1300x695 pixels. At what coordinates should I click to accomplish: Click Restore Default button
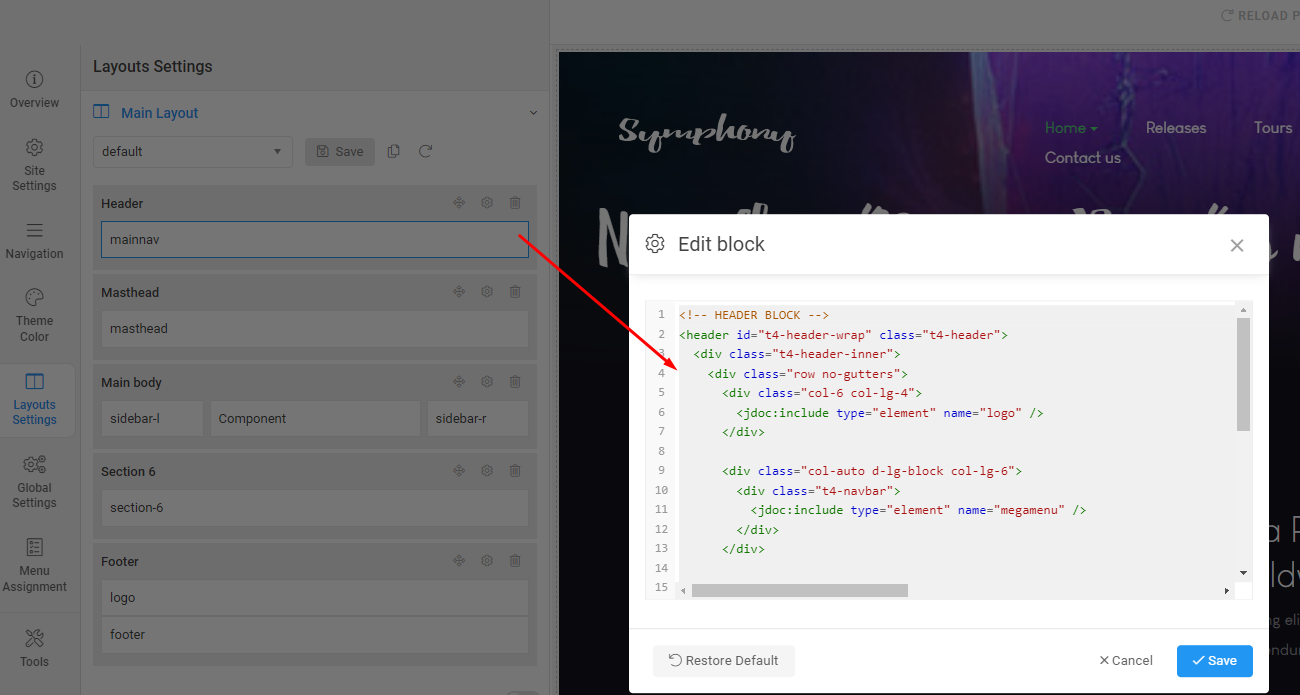tap(723, 661)
